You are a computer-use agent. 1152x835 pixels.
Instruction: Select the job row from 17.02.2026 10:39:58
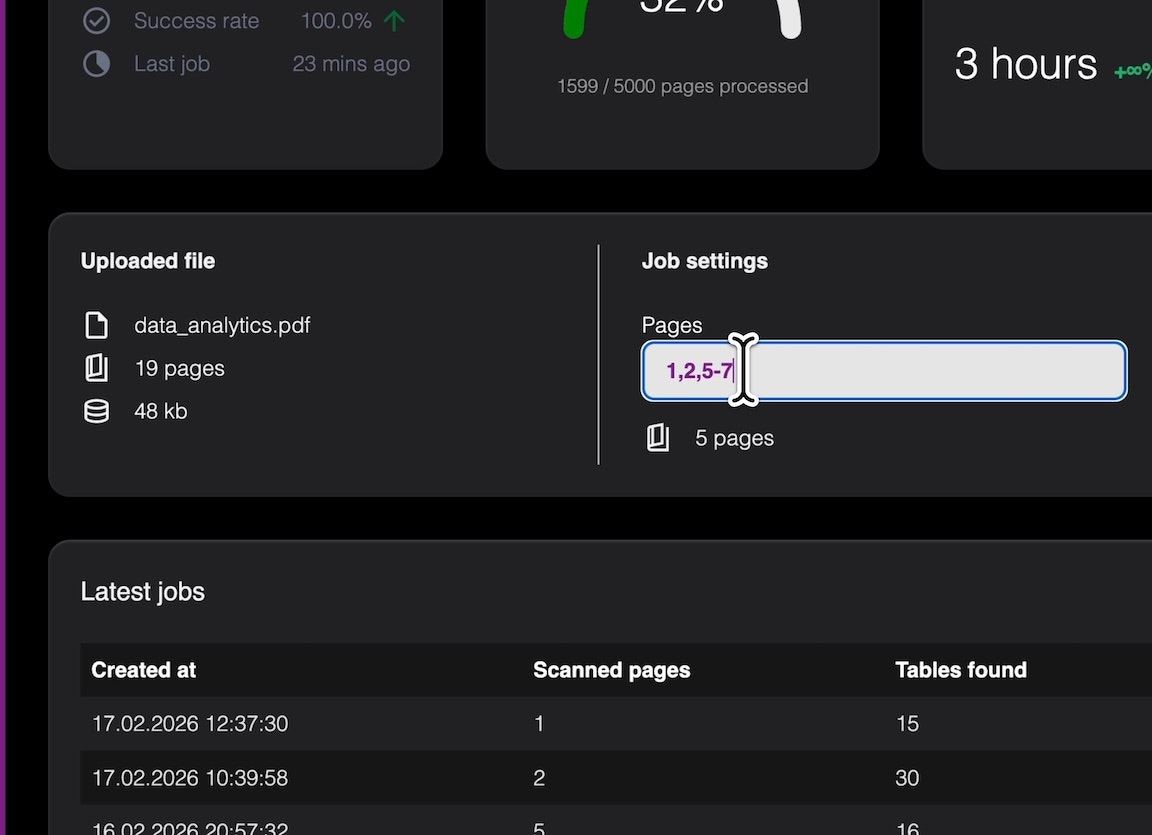point(400,777)
